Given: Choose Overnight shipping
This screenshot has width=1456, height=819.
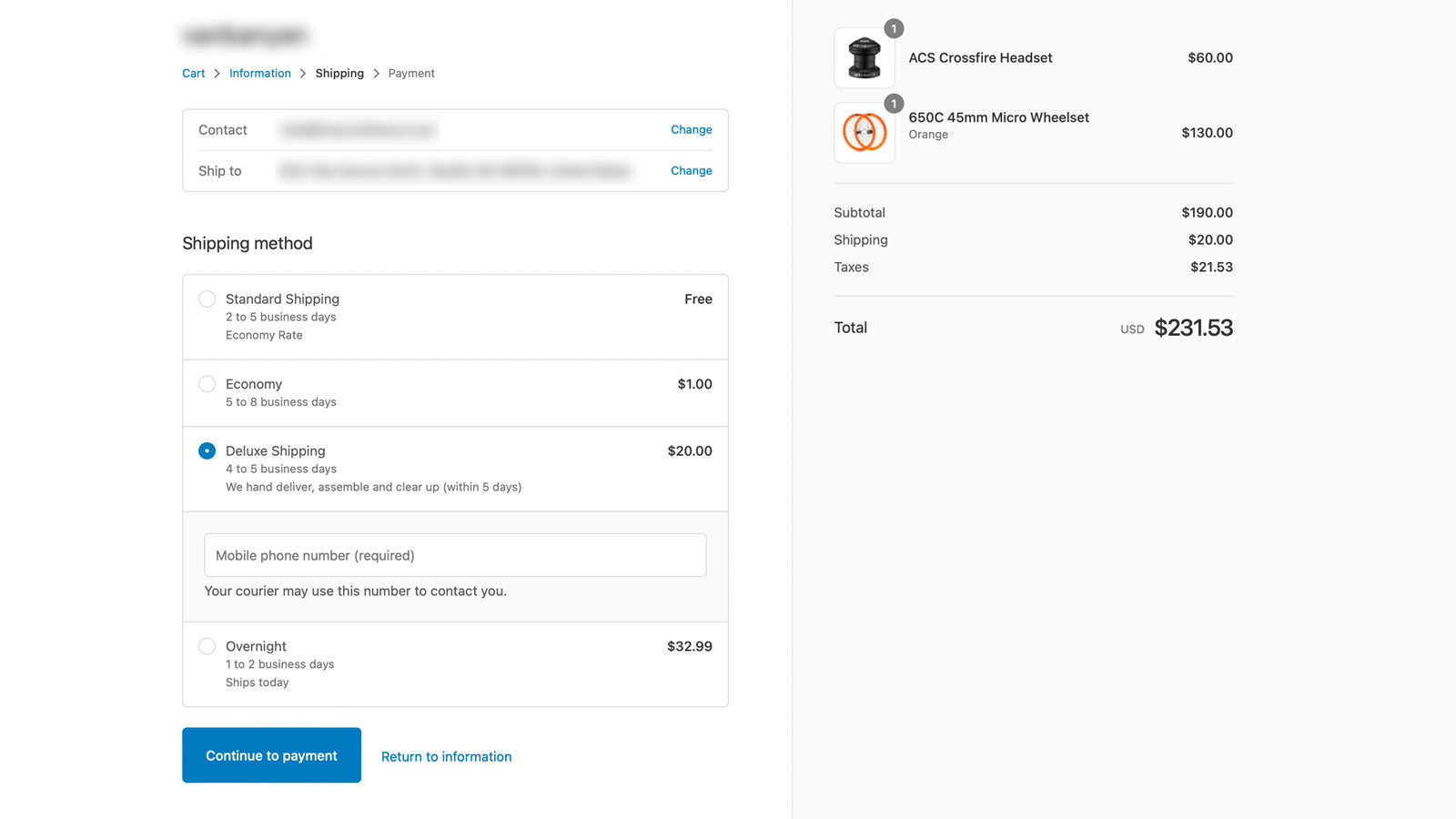Looking at the screenshot, I should 207,645.
